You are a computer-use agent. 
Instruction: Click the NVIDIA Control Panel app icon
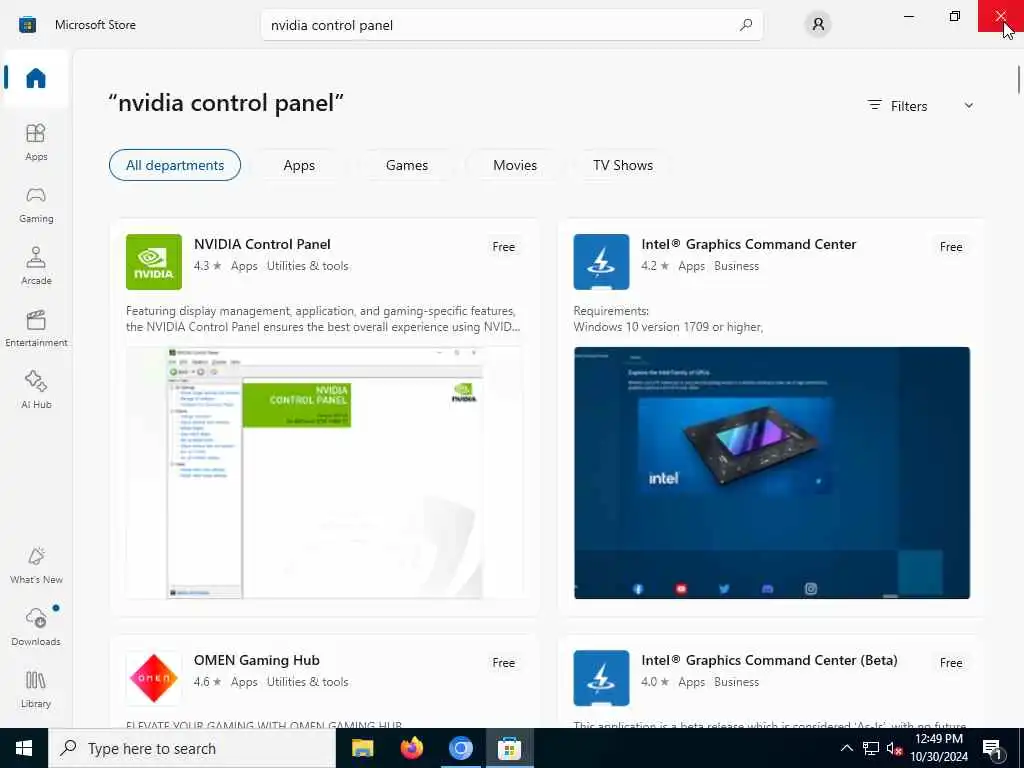coord(153,262)
